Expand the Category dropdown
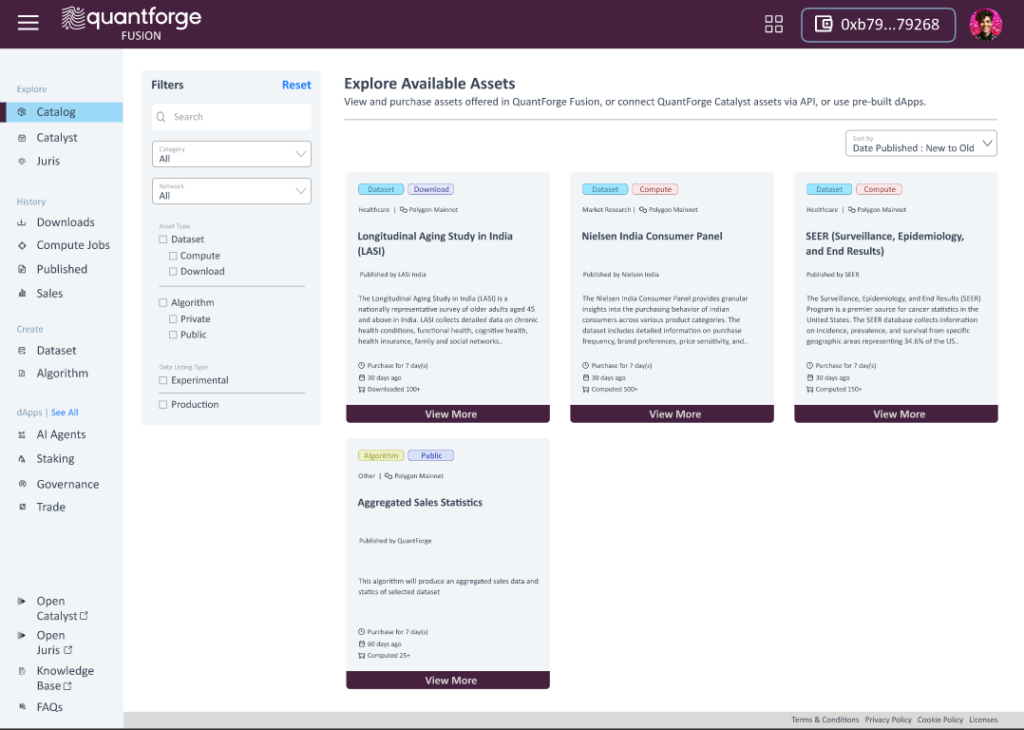Viewport: 1024px width, 730px height. click(231, 154)
